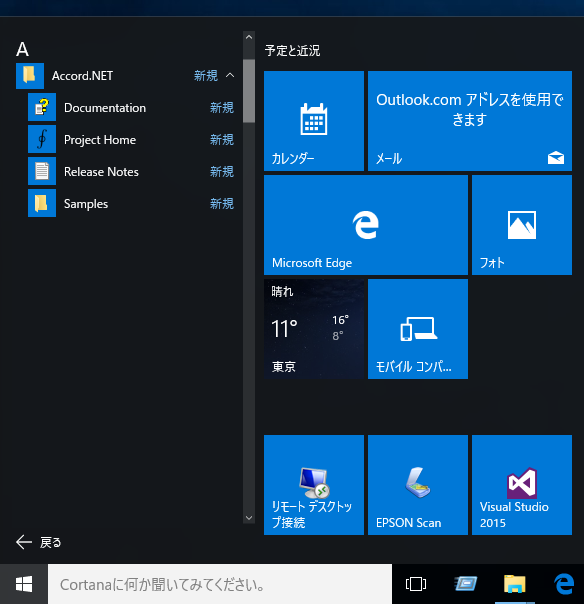Click the 11° temperature on the weather tile
The height and width of the screenshot is (604, 584).
coord(284,329)
